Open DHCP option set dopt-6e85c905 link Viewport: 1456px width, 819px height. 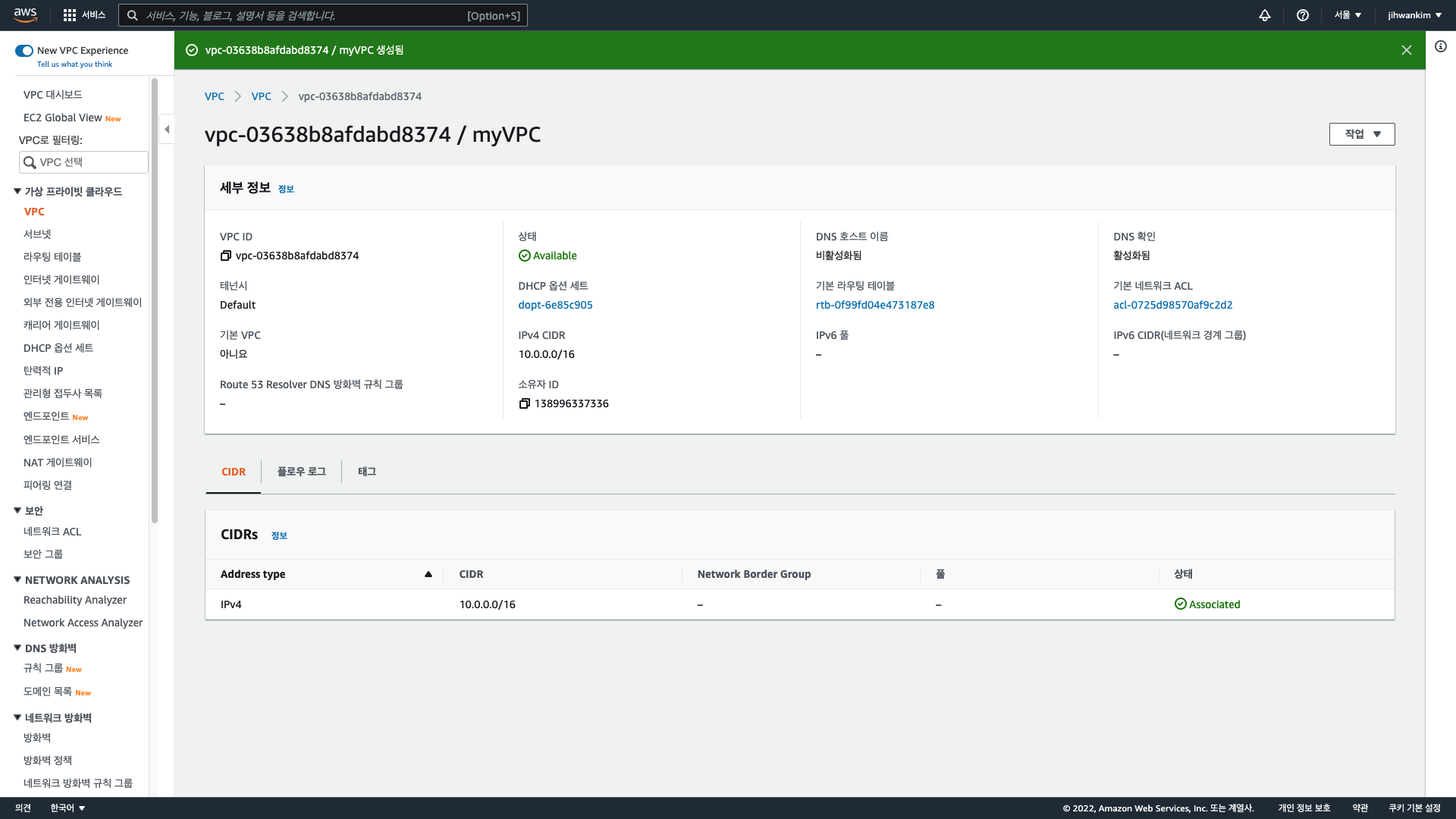tap(555, 305)
